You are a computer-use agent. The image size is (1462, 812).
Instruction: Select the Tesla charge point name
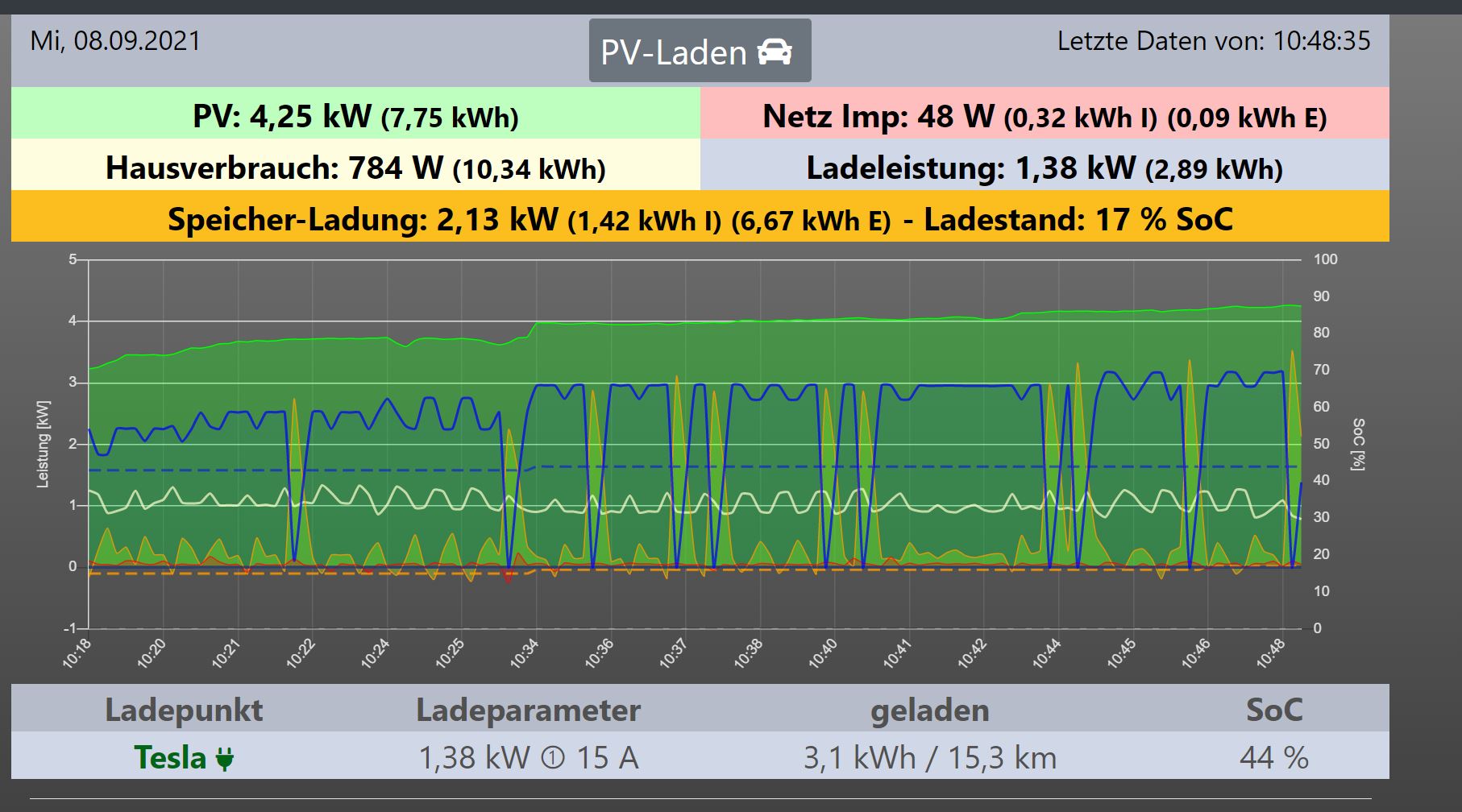click(170, 758)
